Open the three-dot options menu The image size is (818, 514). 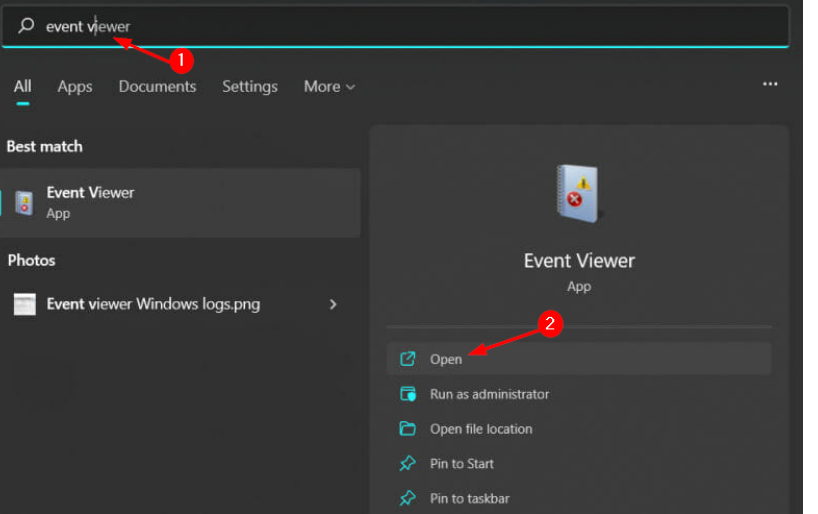[770, 85]
